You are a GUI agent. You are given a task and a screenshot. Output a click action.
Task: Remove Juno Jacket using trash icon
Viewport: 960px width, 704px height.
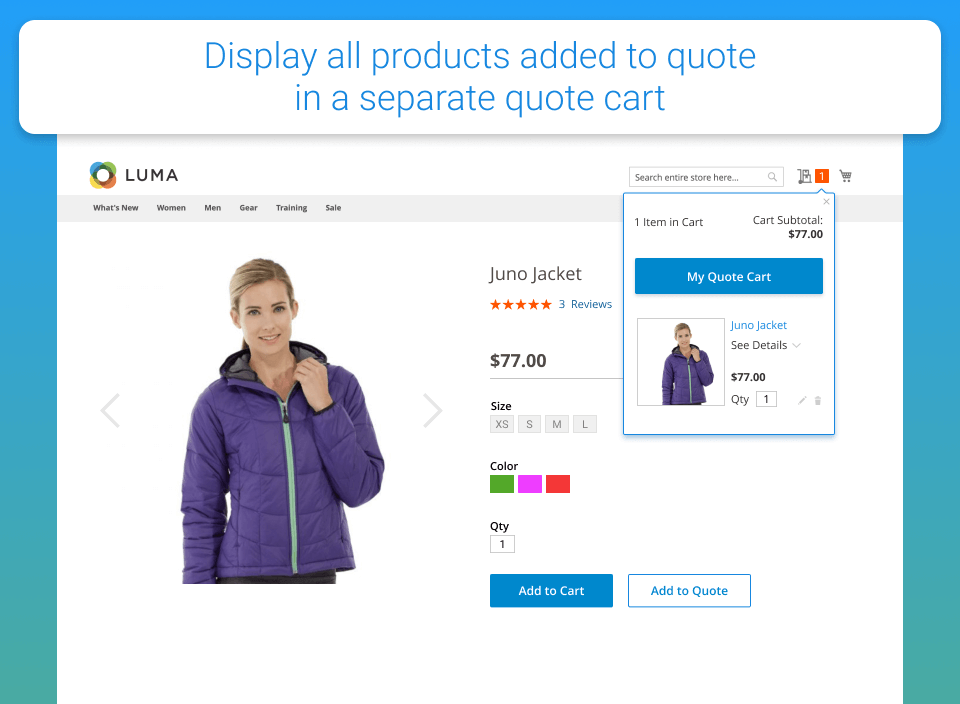click(x=818, y=400)
